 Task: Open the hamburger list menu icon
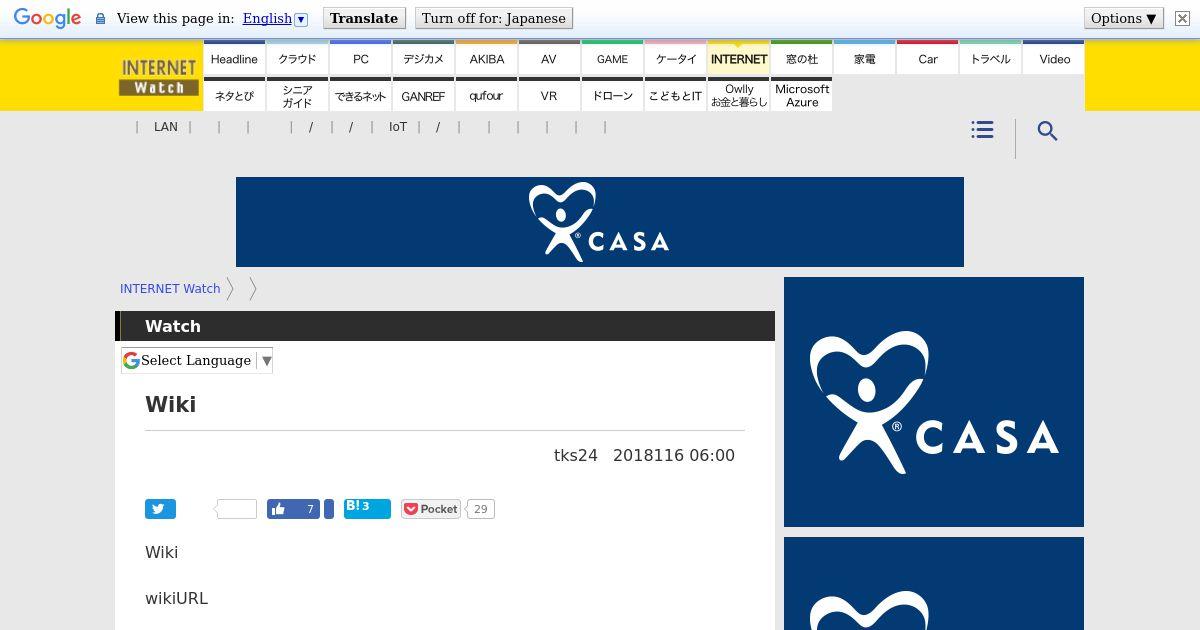(982, 130)
